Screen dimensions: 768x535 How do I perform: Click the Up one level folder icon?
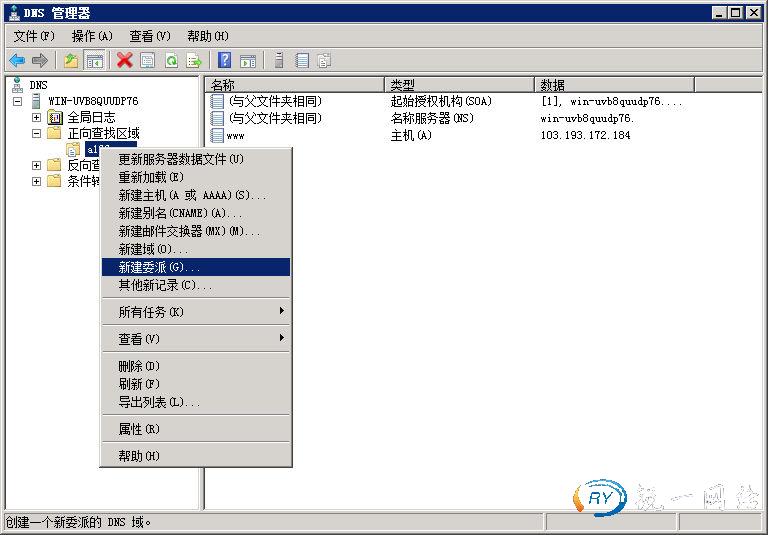[72, 61]
